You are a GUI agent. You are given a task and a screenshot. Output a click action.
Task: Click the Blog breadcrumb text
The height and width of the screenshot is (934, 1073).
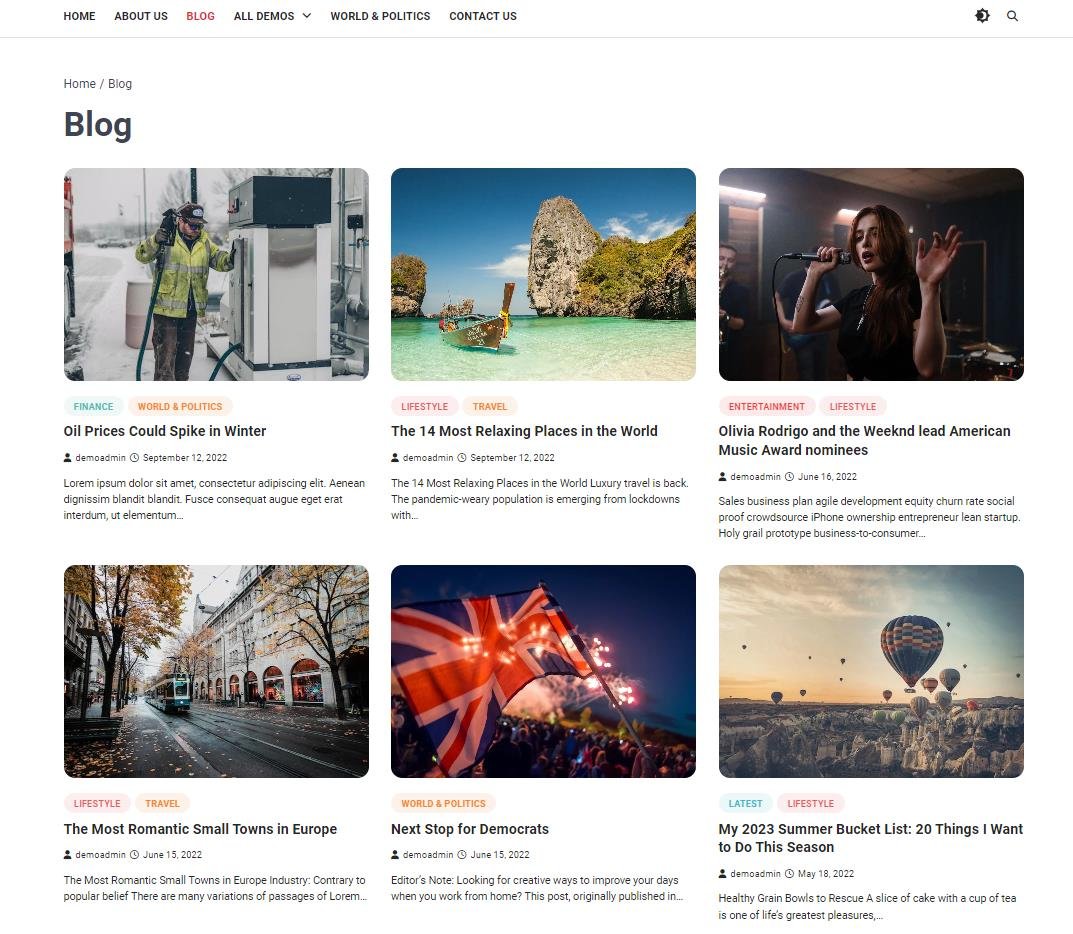tap(120, 83)
